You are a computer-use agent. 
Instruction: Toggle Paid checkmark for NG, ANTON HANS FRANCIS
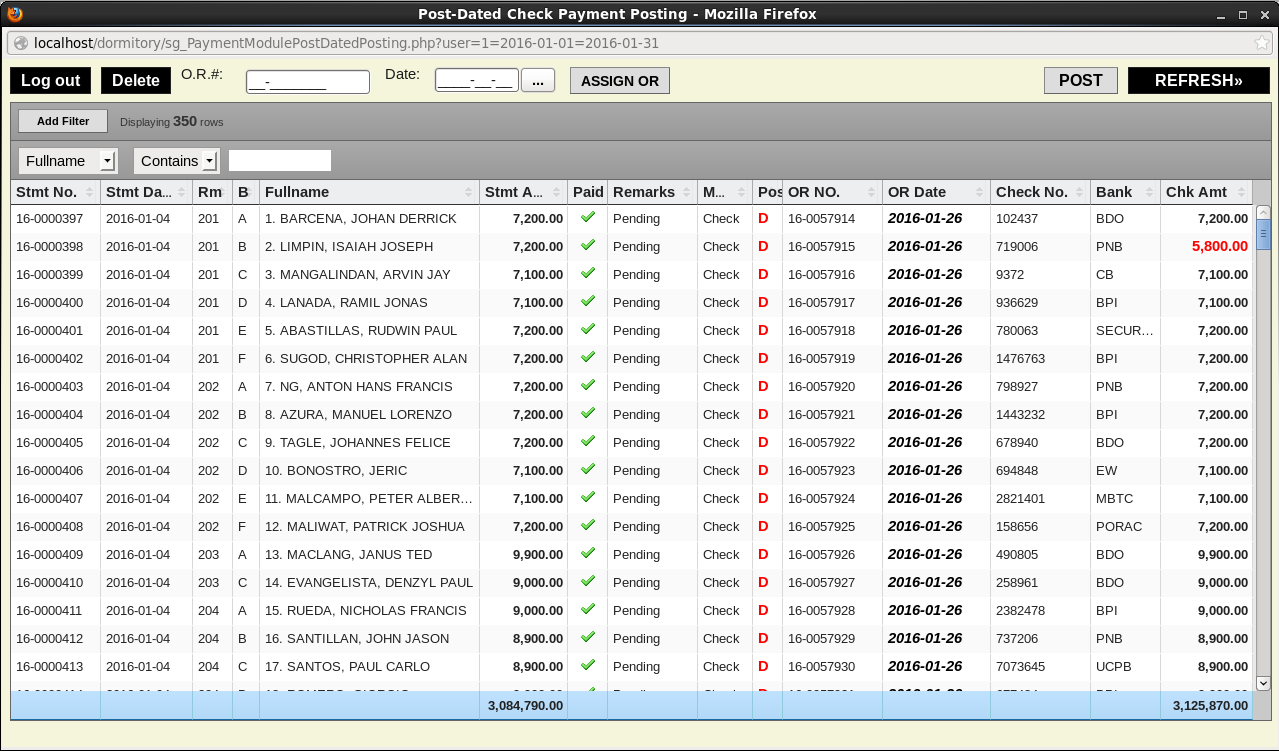coord(587,385)
